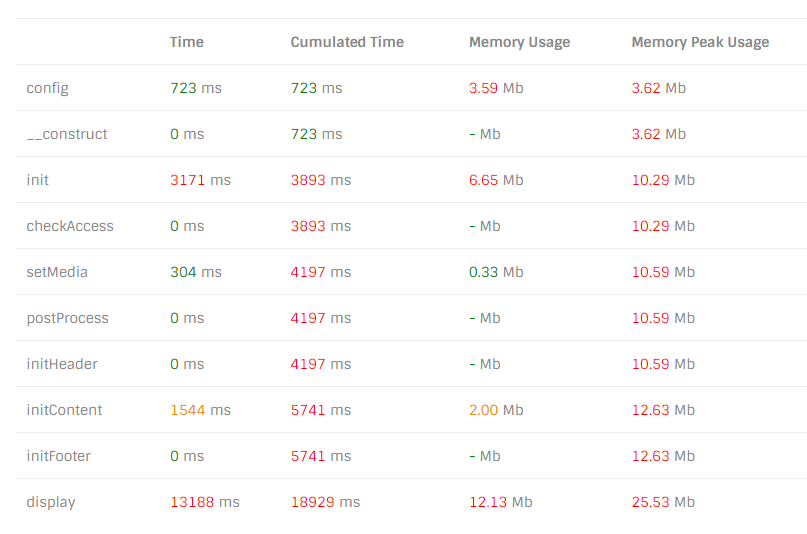This screenshot has height=534, width=807.
Task: Click the 12.13 Mb memory usage value
Action: point(500,502)
